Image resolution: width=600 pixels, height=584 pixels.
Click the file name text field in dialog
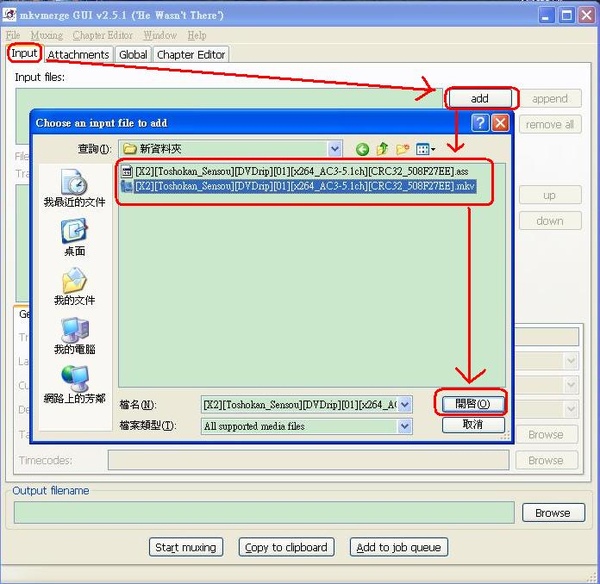[300, 405]
